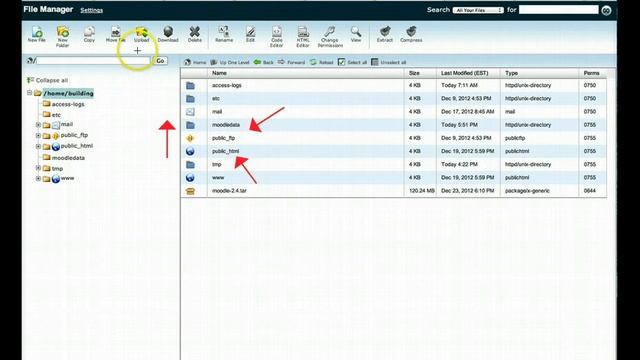Screen dimensions: 640x360
Task: Click the Download toolbar icon
Action: pyautogui.click(x=168, y=34)
